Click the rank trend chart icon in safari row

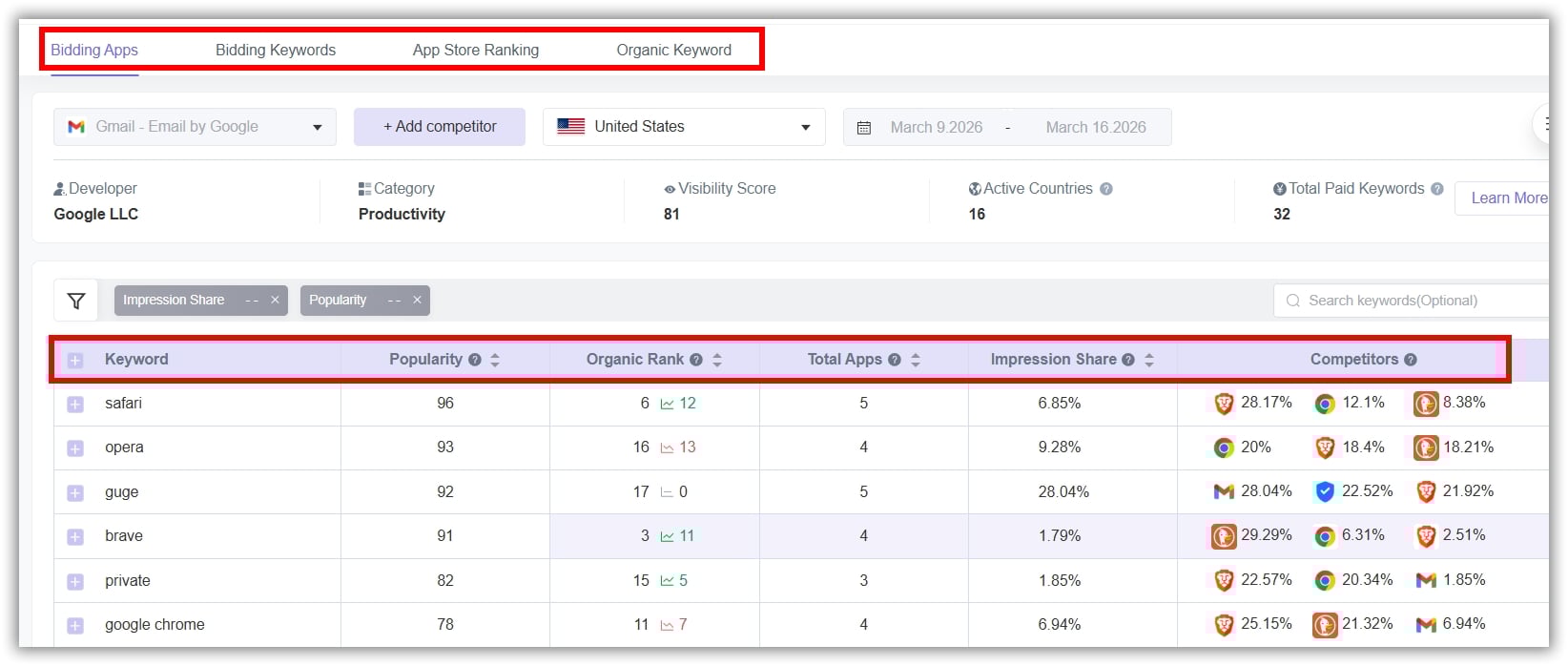pyautogui.click(x=667, y=405)
